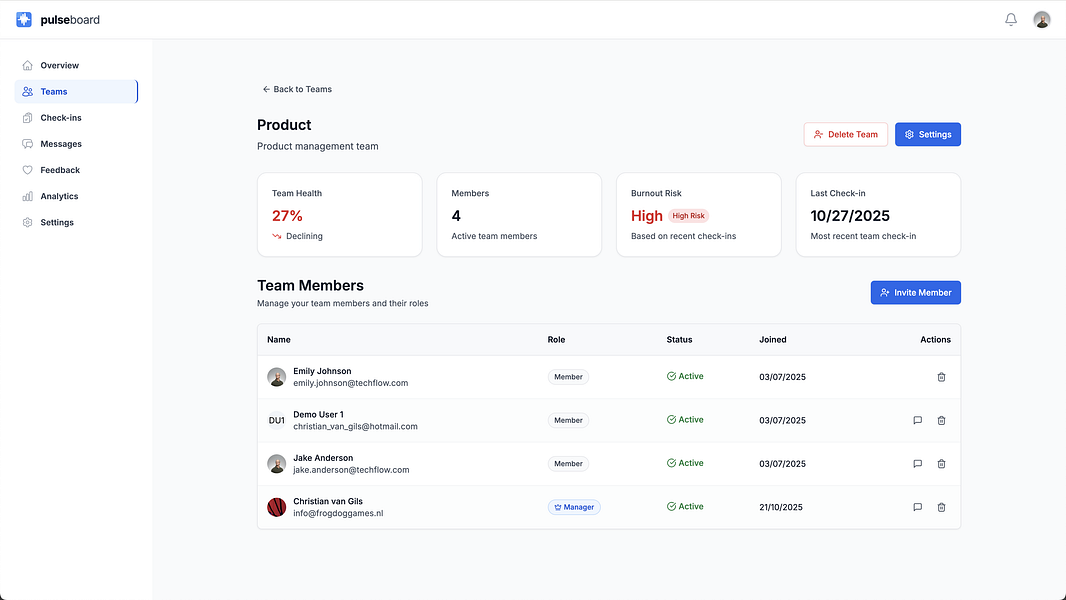Click the High Risk burnout badge
This screenshot has width=1066, height=600.
[x=688, y=215]
